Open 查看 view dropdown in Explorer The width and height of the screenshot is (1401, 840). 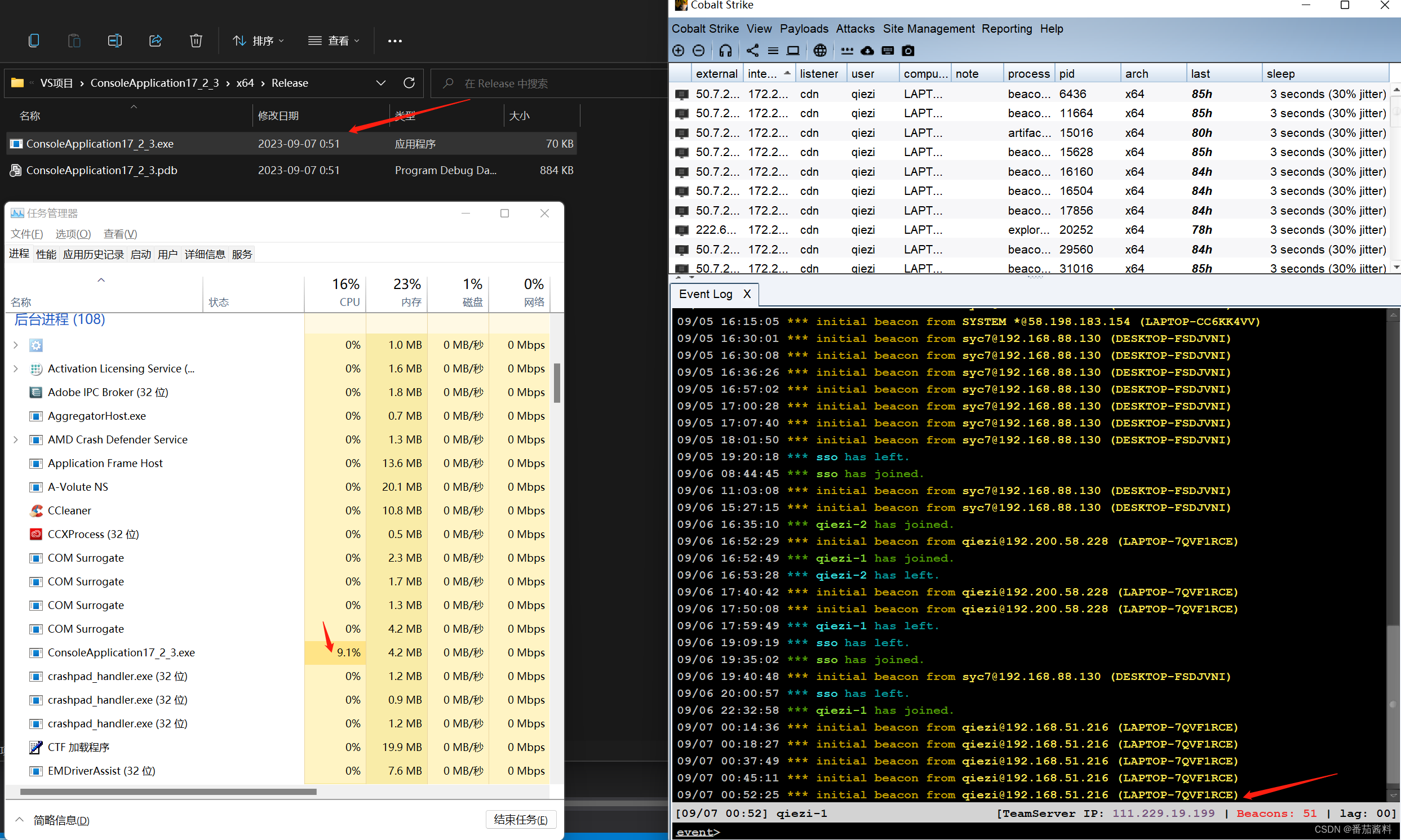click(334, 41)
